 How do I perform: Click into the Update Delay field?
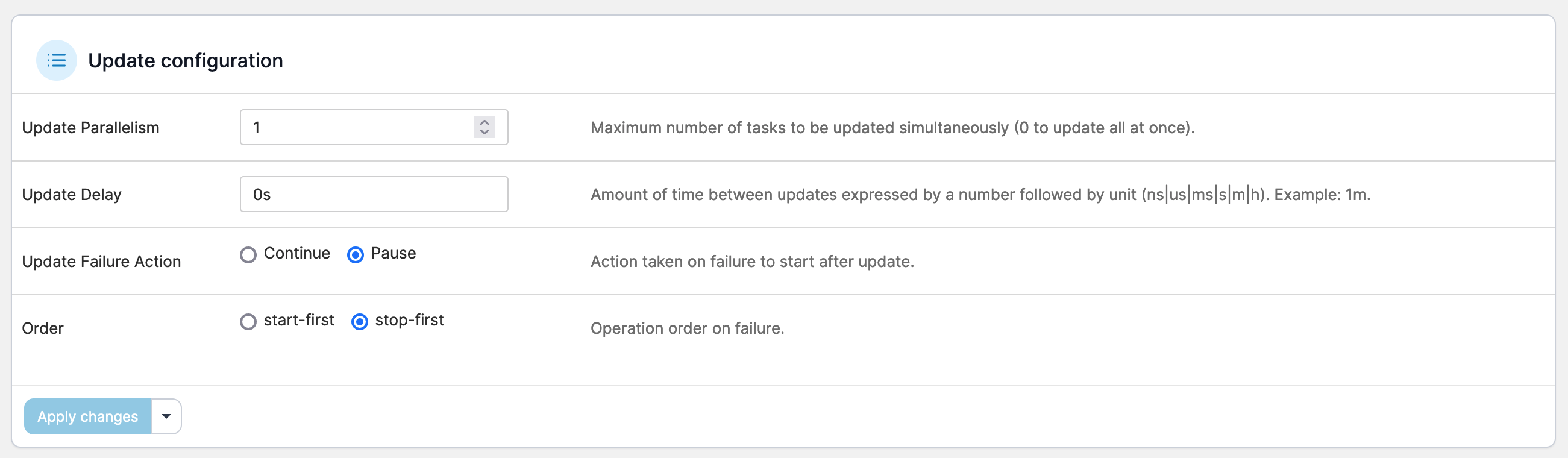point(374,194)
